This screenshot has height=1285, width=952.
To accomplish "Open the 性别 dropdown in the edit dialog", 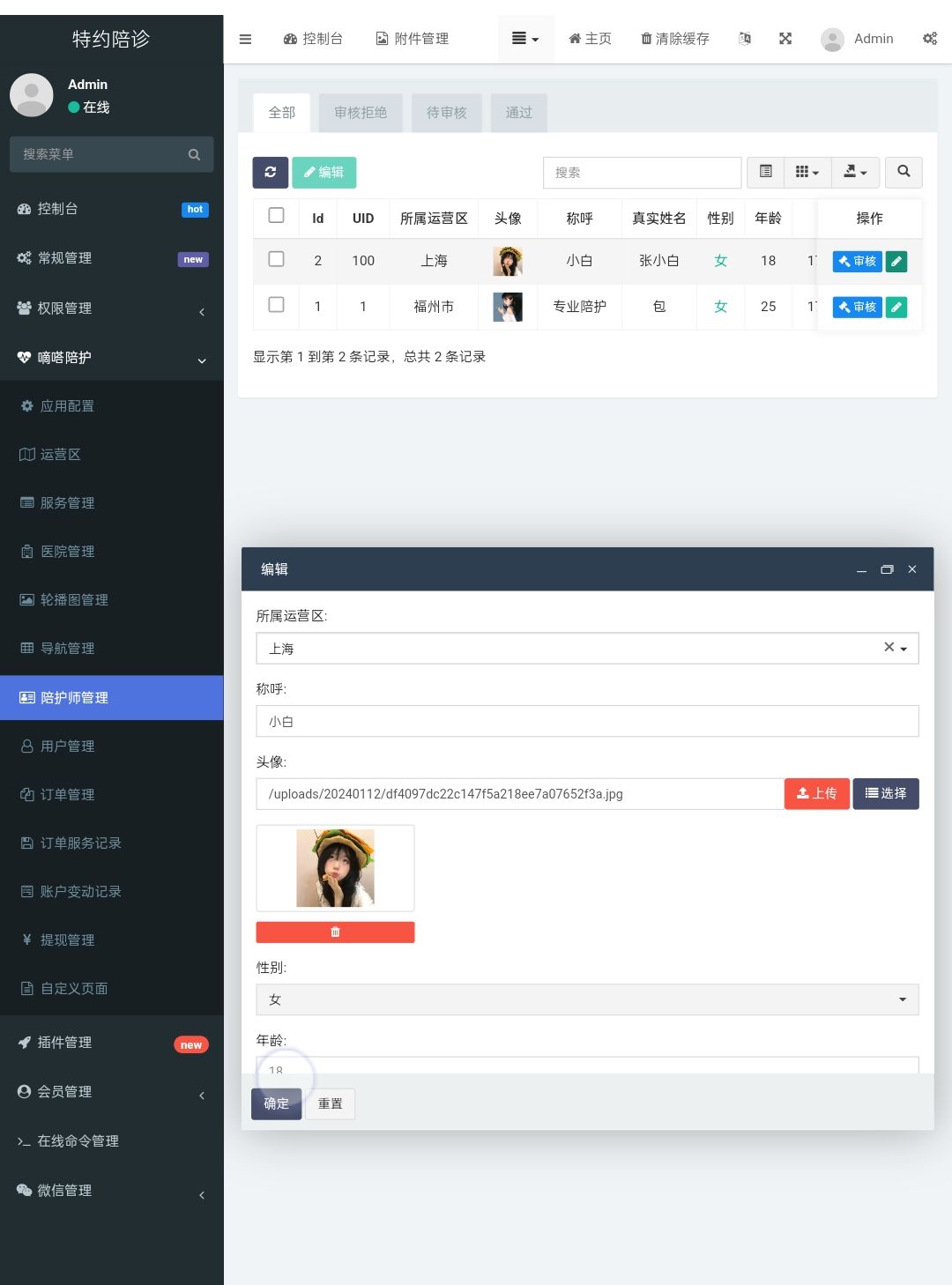I will (x=587, y=999).
